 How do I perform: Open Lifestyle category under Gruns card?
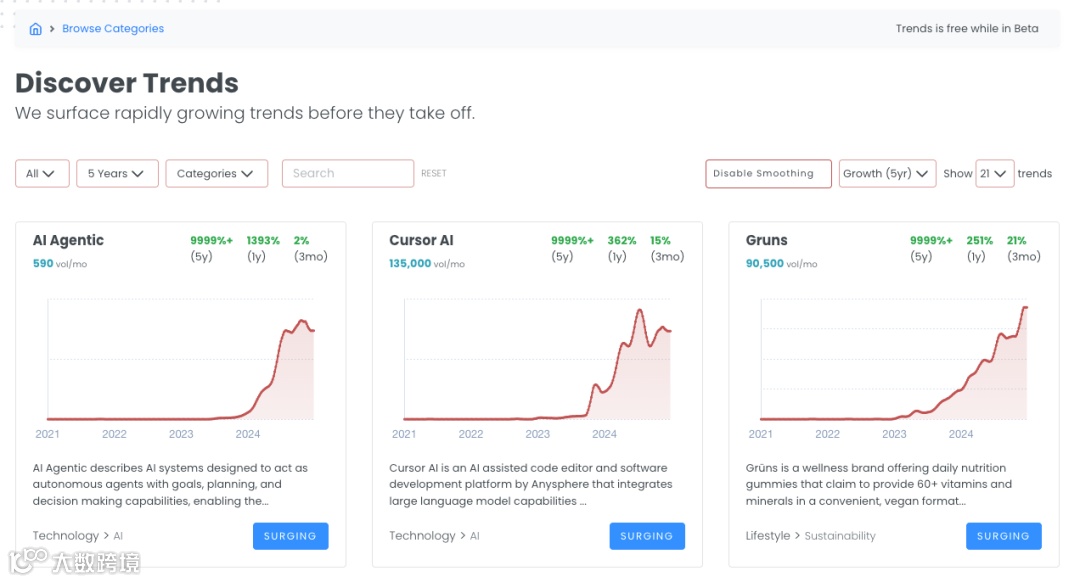pyautogui.click(x=768, y=536)
